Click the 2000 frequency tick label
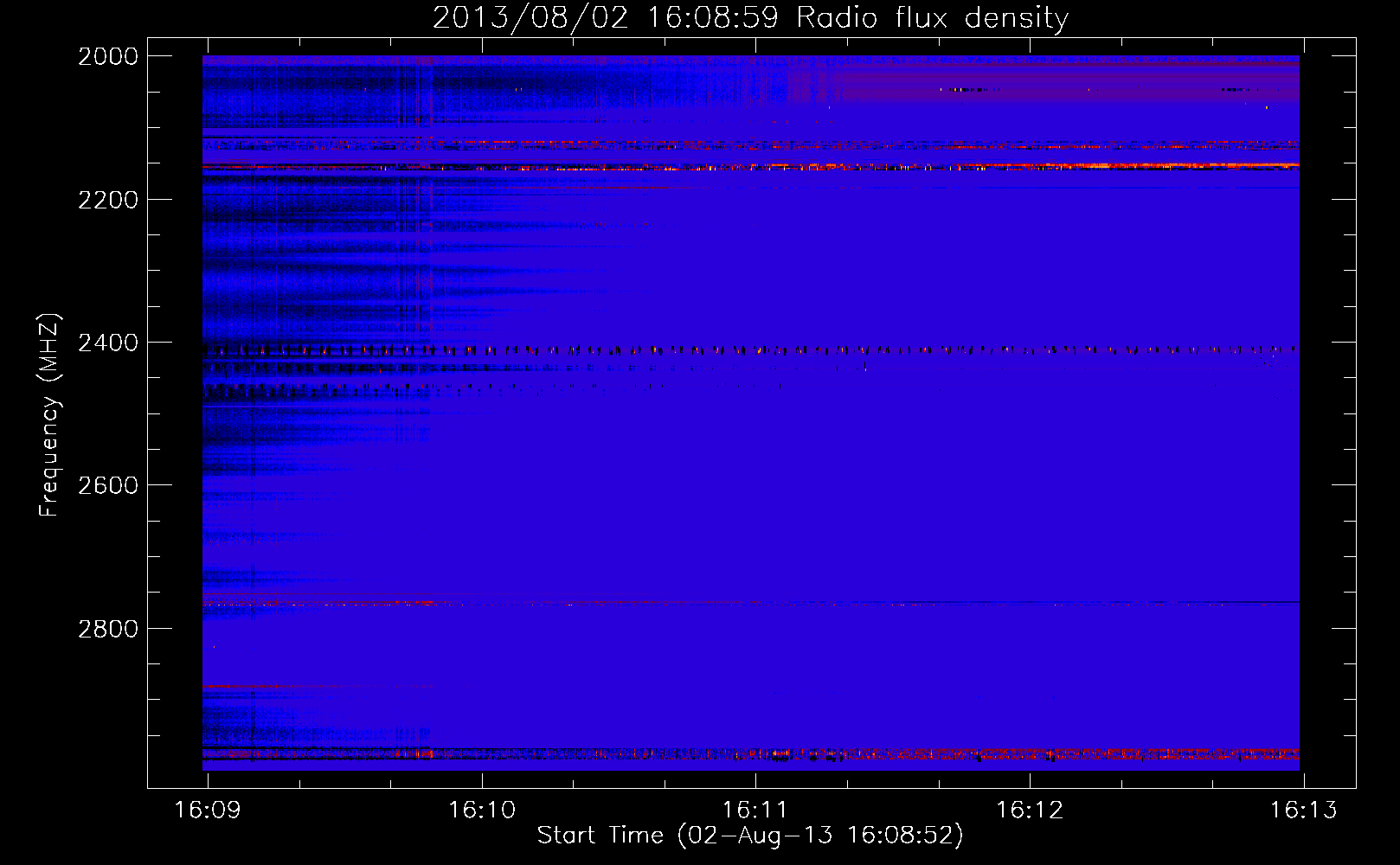This screenshot has width=1400, height=865. (108, 56)
